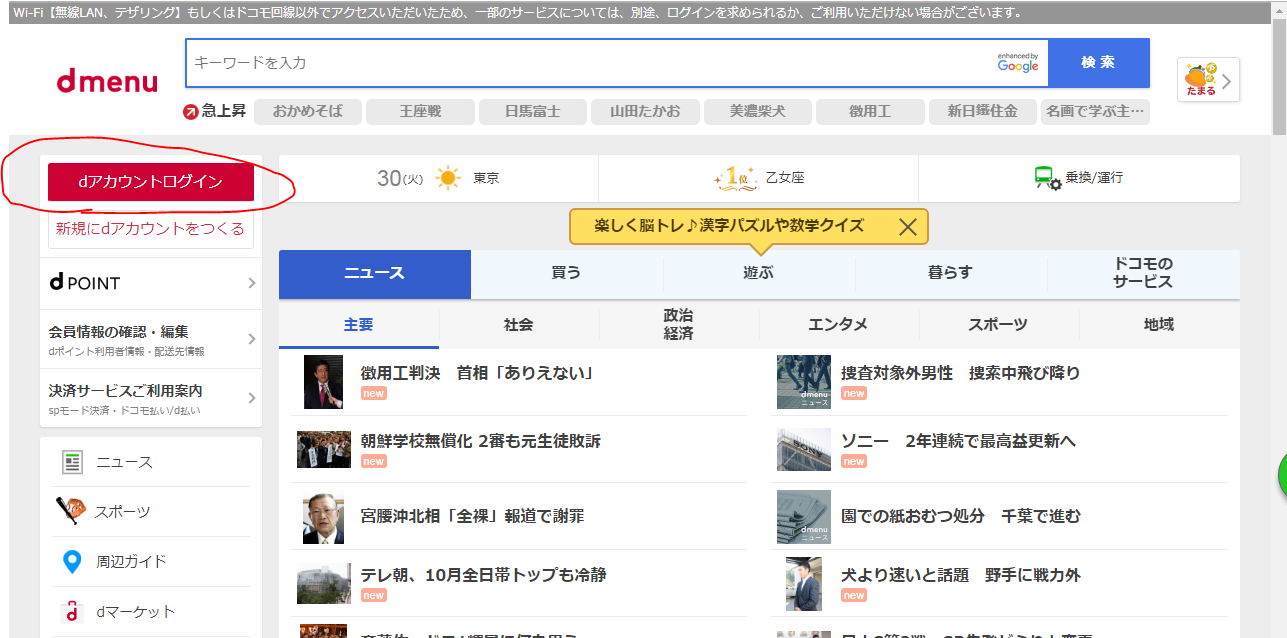Select the 地域 news sub-tab

[1159, 325]
